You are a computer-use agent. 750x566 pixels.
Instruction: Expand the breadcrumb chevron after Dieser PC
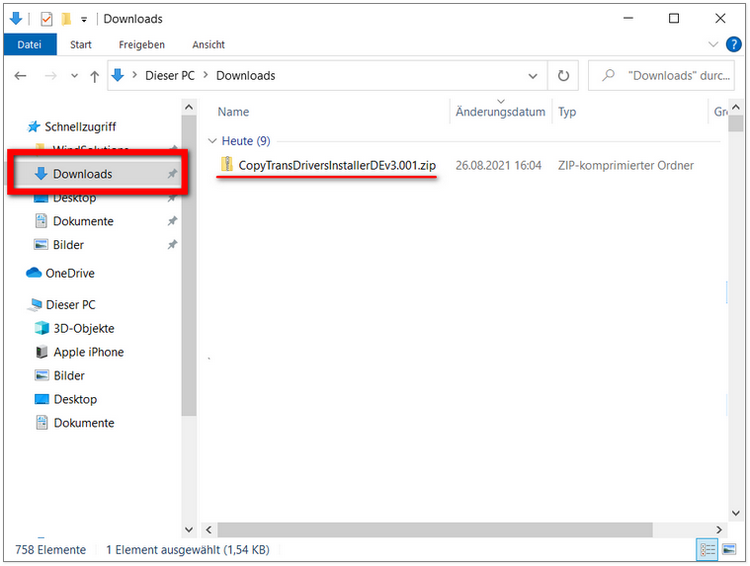tap(206, 75)
